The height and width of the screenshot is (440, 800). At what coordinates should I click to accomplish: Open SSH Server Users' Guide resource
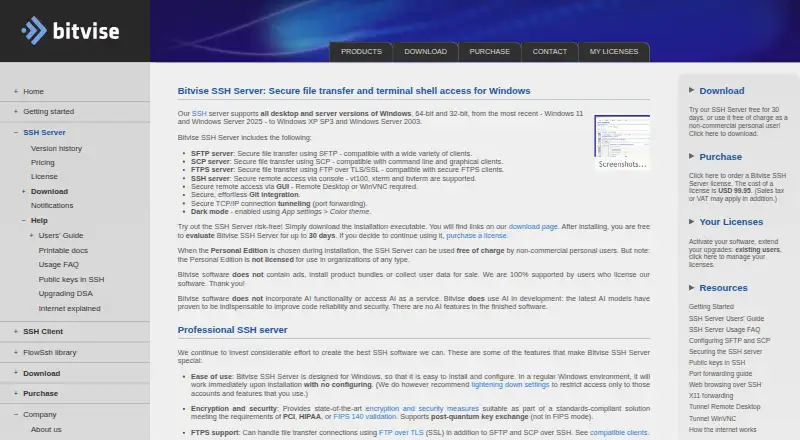(x=726, y=319)
